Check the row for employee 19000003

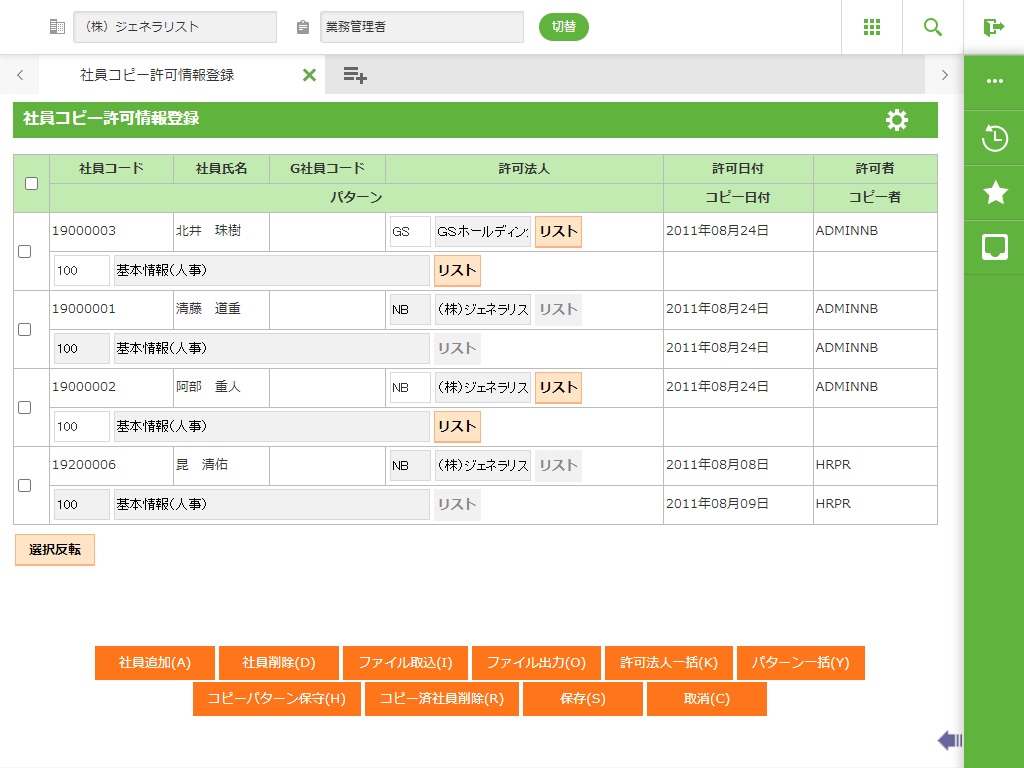[x=25, y=251]
